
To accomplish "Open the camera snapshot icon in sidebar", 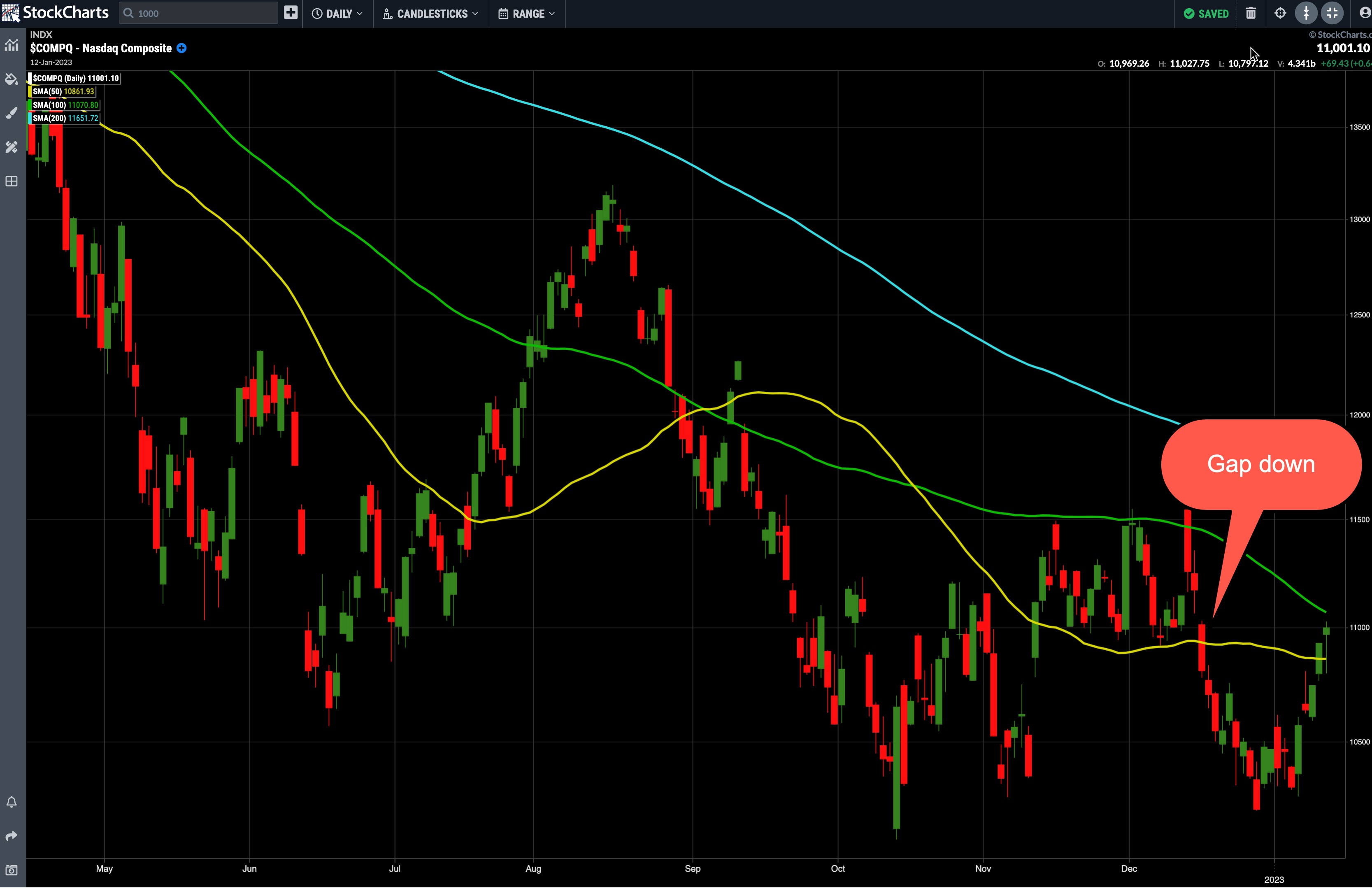I will [x=12, y=870].
